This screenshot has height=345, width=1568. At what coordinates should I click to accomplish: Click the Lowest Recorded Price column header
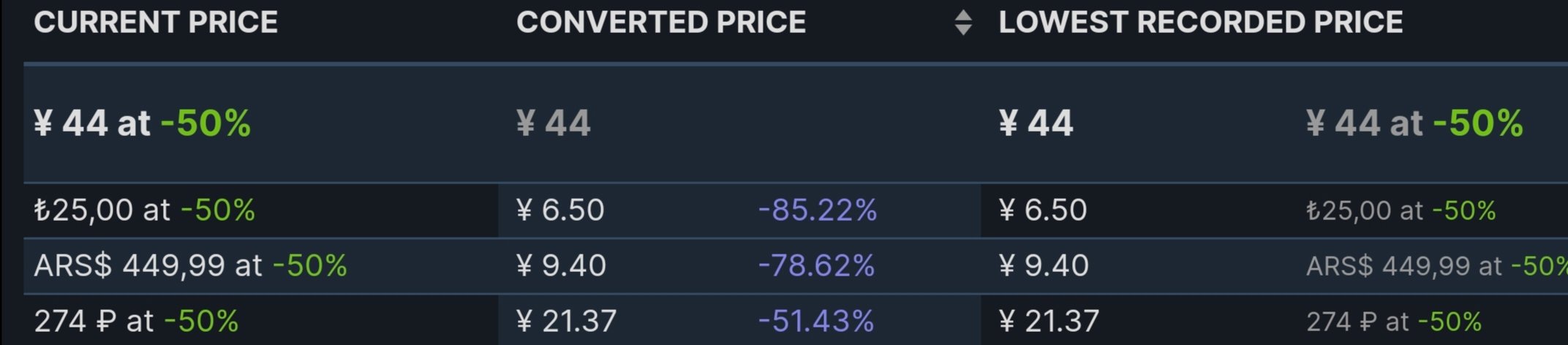point(1200,23)
